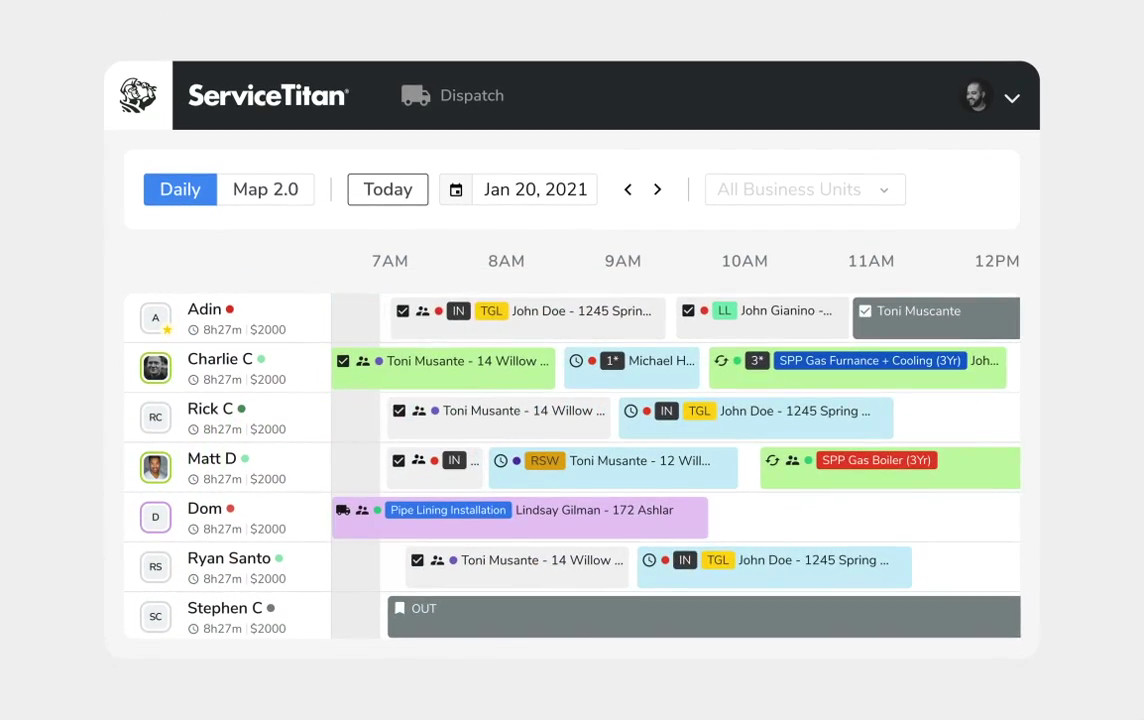
Task: Open SPP Gas Furnance + Cooling (3Yr) label
Action: (870, 360)
